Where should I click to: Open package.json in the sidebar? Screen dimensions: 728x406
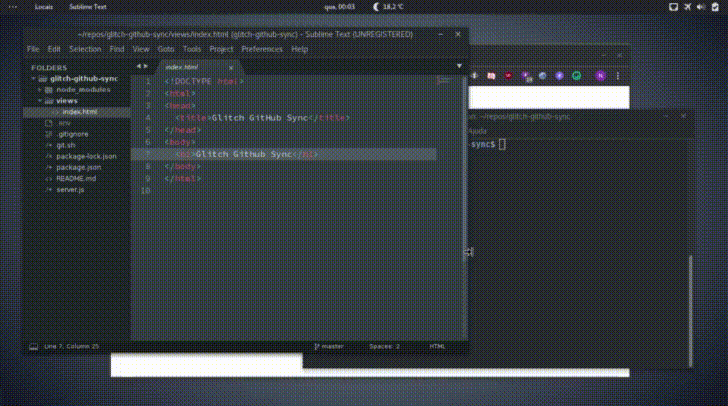(78, 168)
